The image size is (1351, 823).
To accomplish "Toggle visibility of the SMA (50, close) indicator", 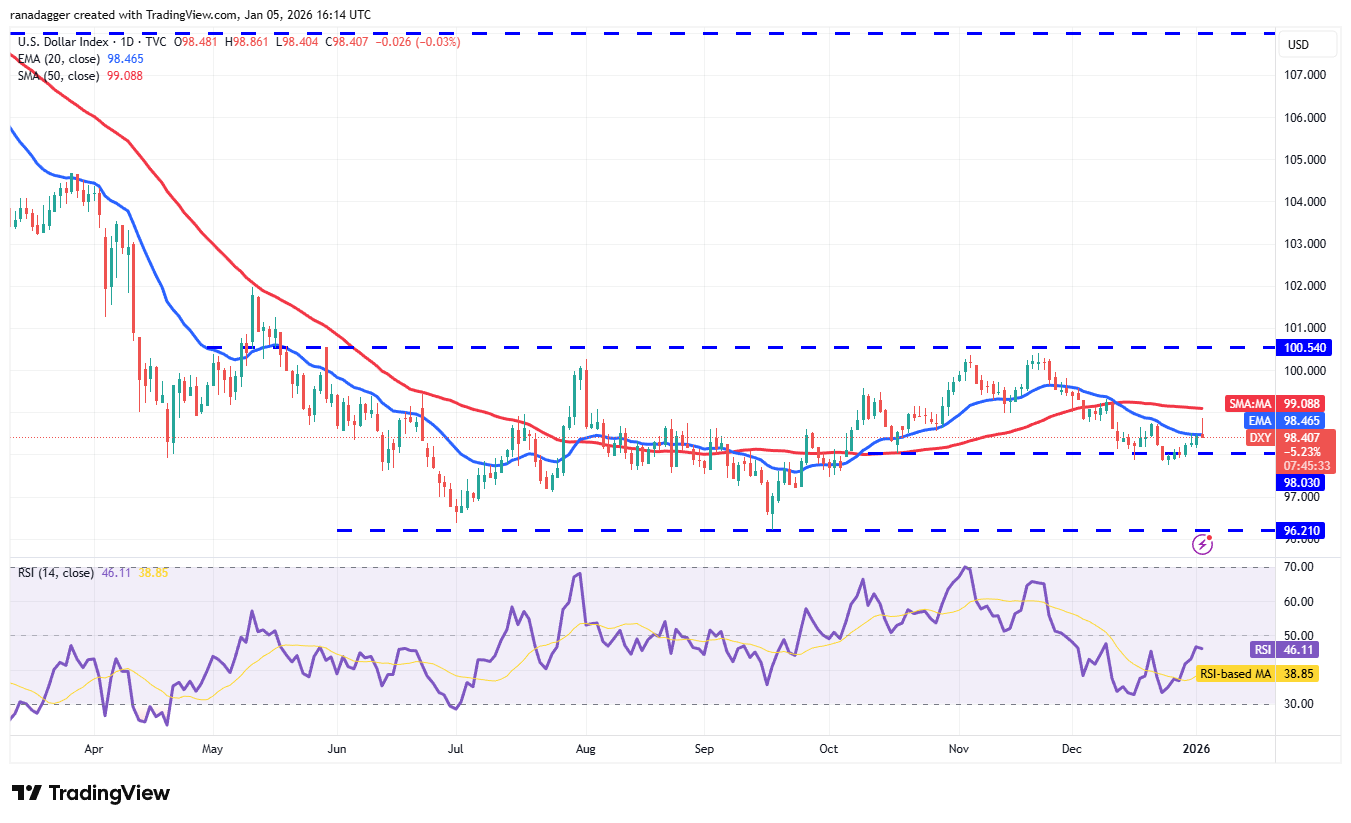I will click(57, 76).
